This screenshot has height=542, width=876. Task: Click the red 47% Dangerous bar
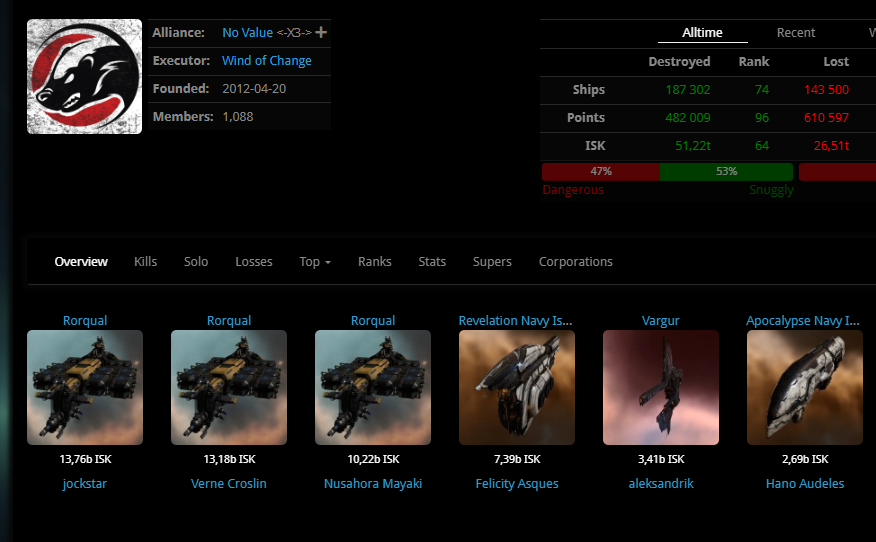(x=601, y=171)
